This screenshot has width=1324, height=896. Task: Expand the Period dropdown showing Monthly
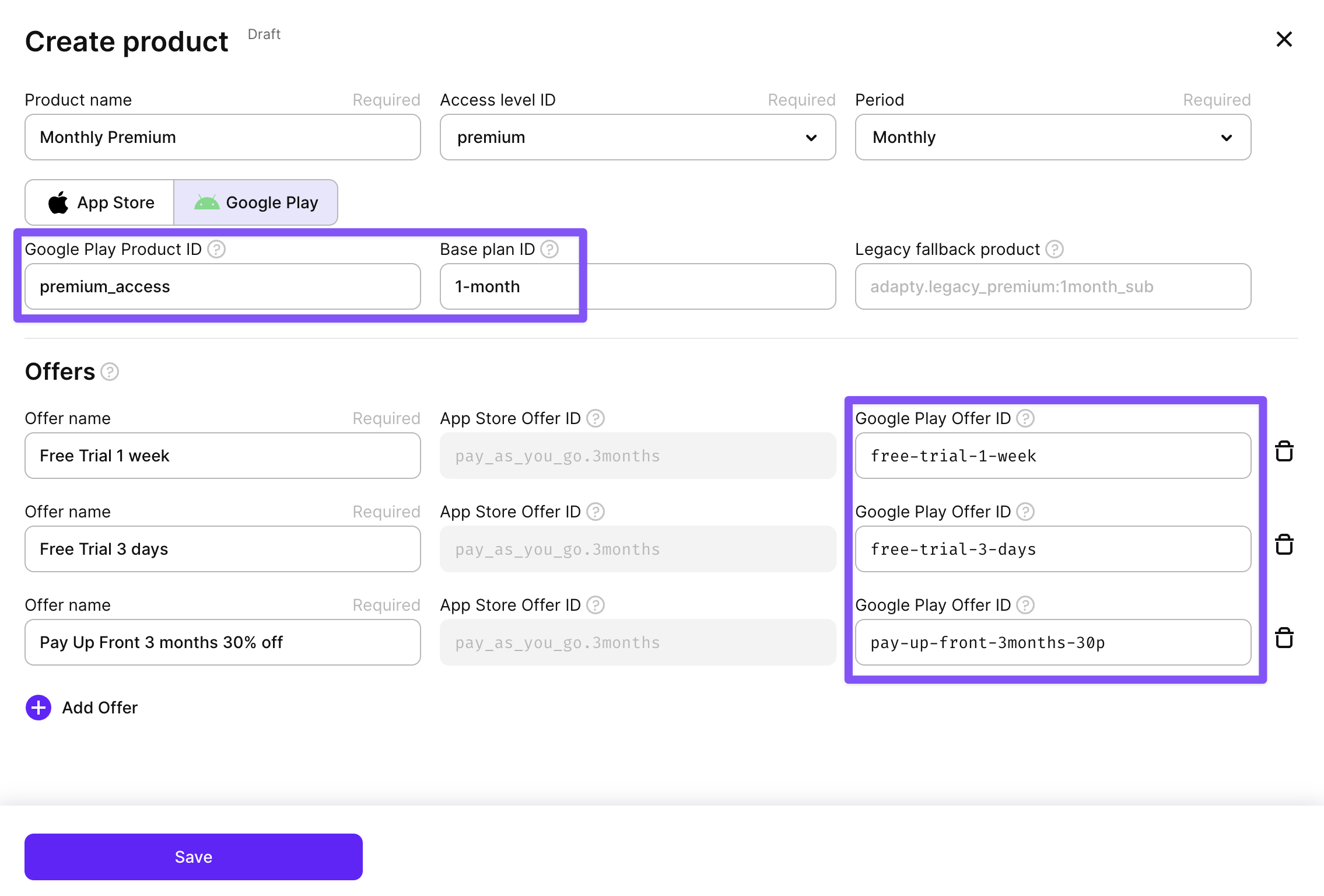coord(1053,137)
